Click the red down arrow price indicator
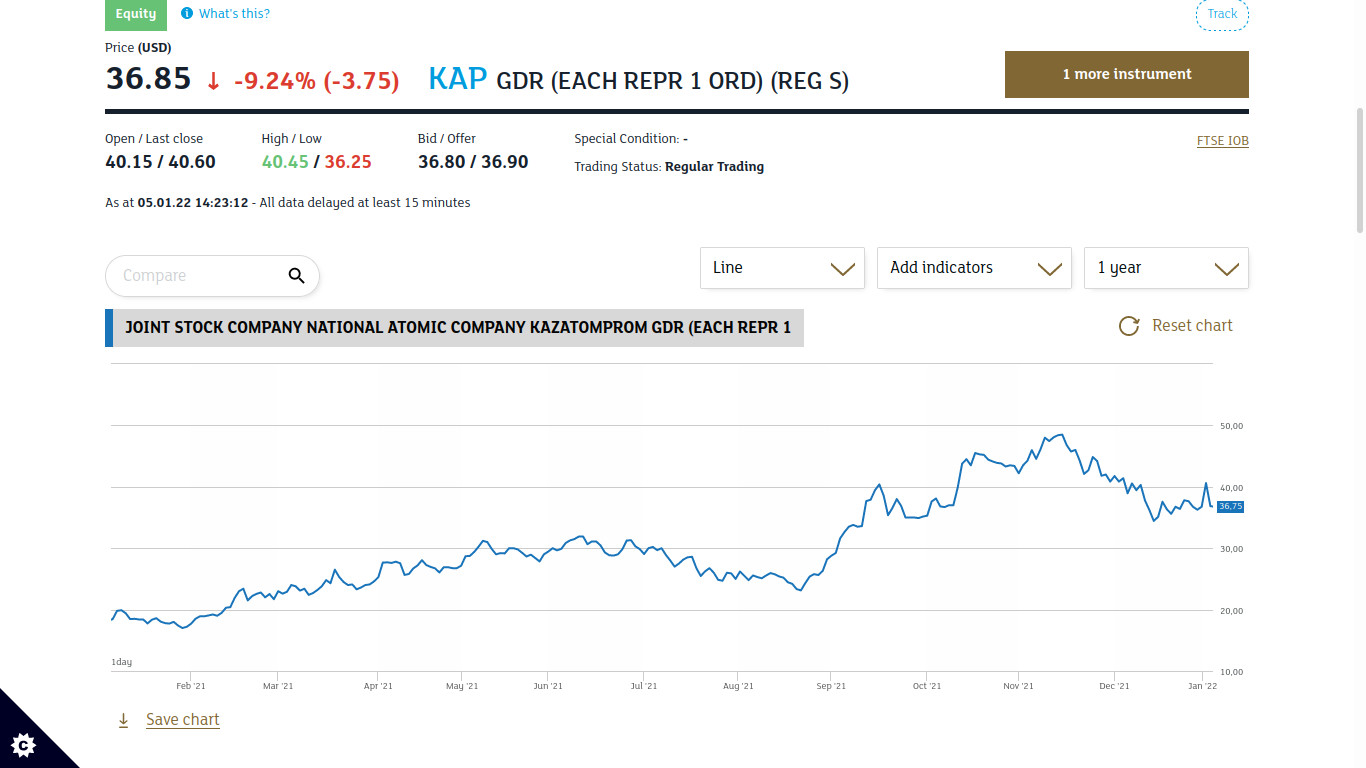Screen dimensions: 1366x768 [x=213, y=81]
